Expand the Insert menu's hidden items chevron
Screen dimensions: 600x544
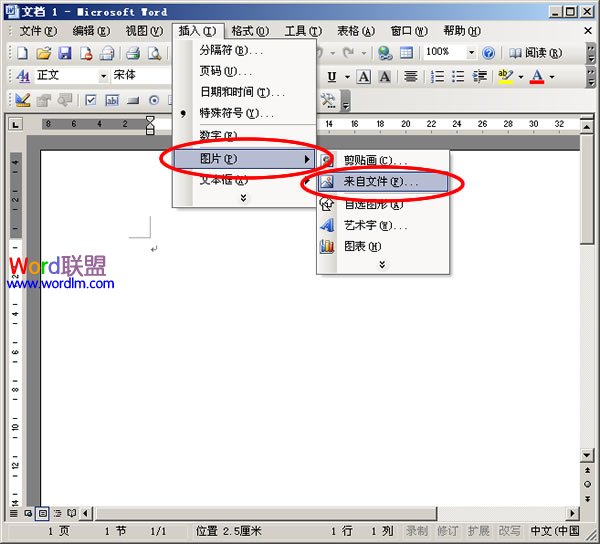click(243, 197)
